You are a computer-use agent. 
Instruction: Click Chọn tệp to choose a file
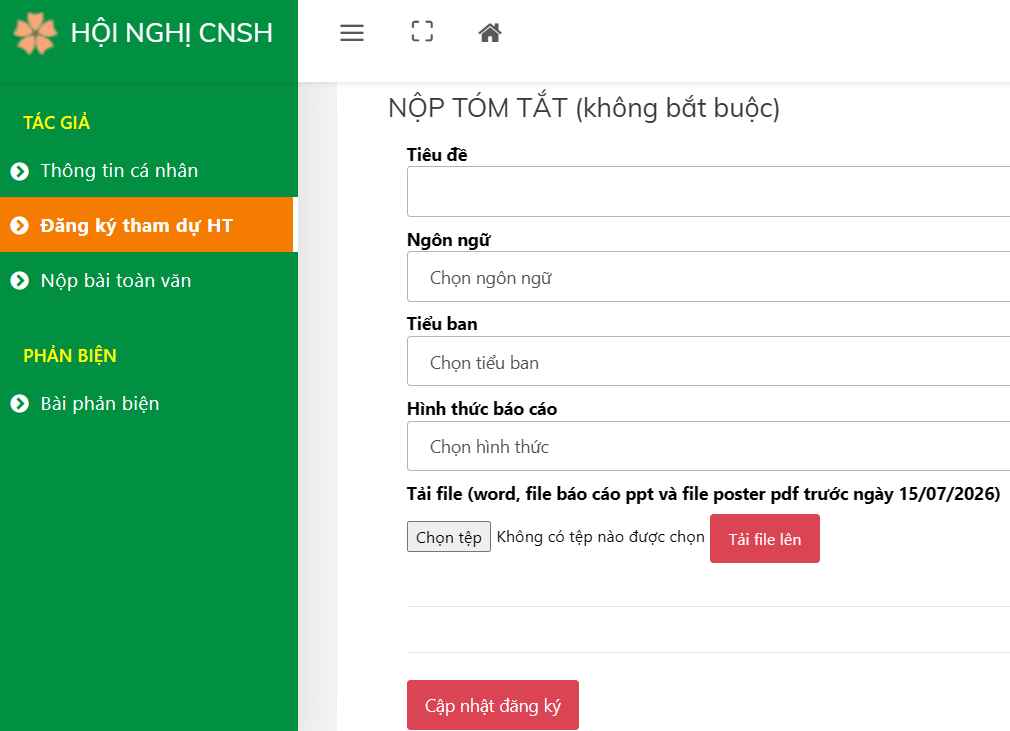pyautogui.click(x=448, y=537)
